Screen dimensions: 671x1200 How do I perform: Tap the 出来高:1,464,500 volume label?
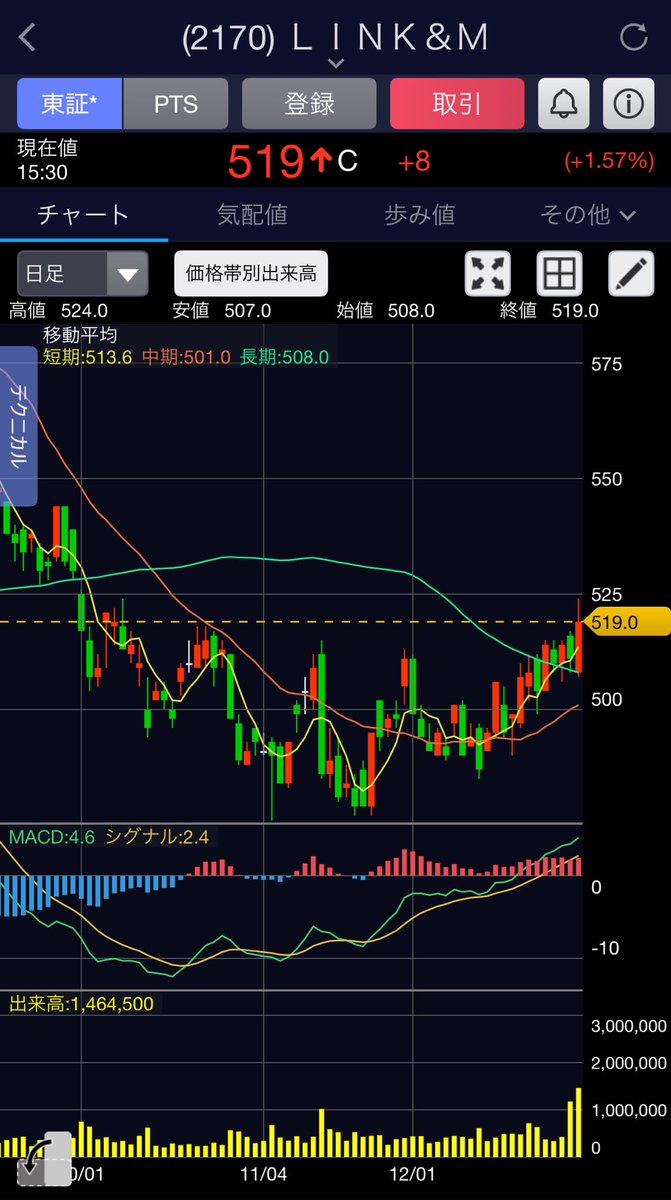coord(82,1003)
